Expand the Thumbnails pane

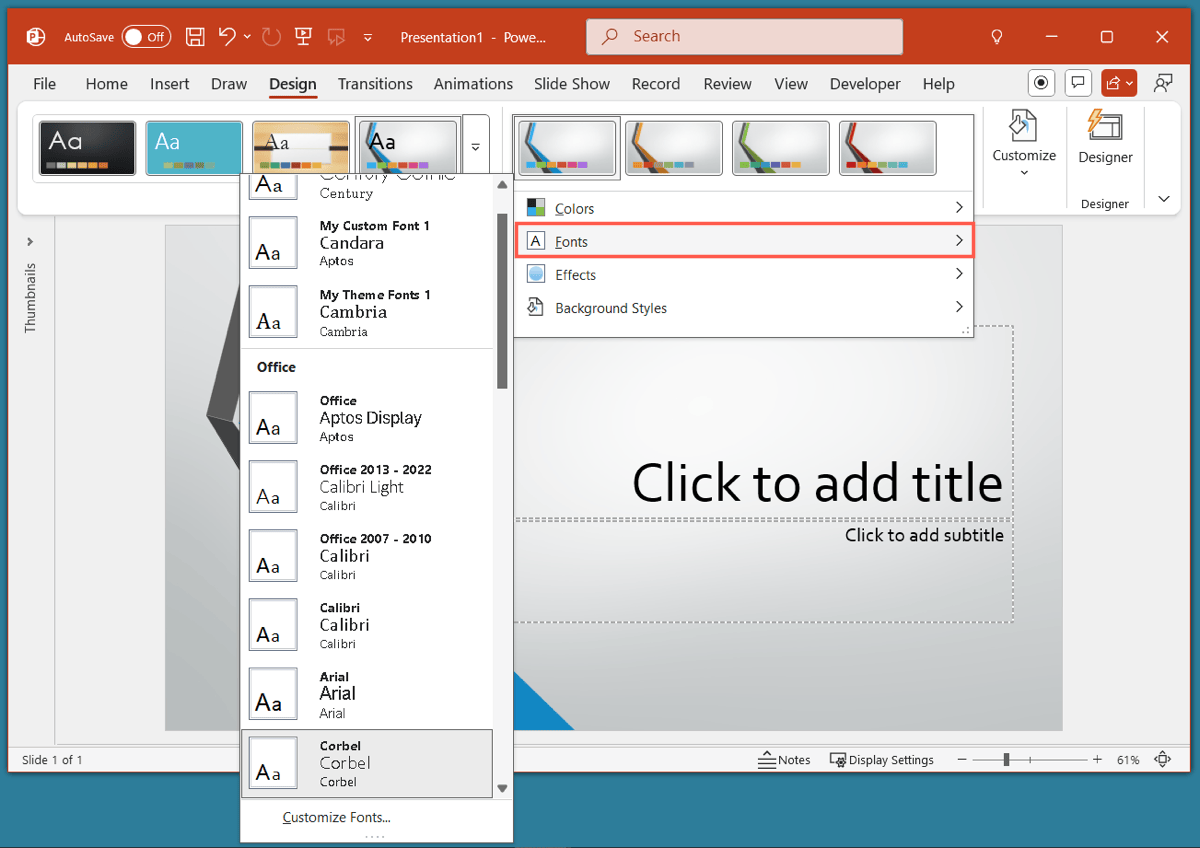(30, 242)
